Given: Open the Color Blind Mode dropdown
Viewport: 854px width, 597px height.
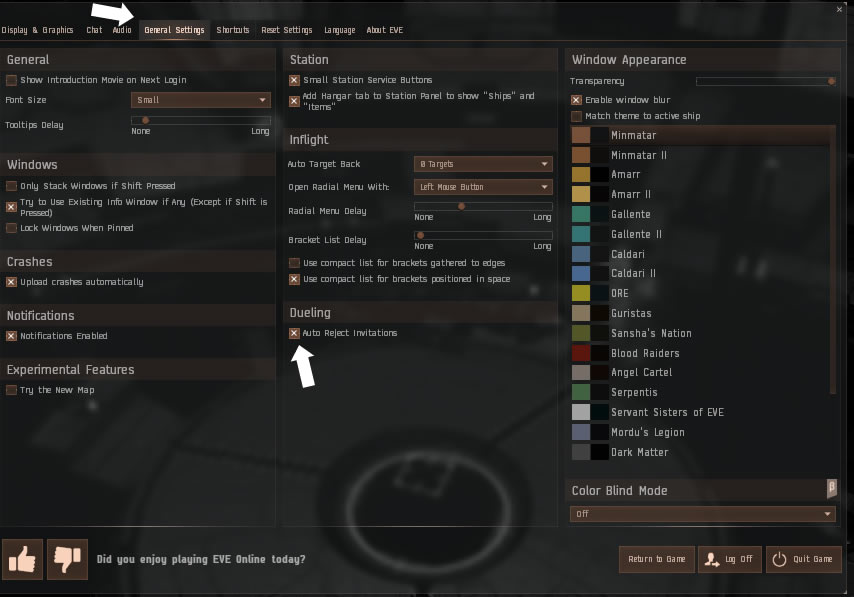Looking at the screenshot, I should click(x=703, y=514).
